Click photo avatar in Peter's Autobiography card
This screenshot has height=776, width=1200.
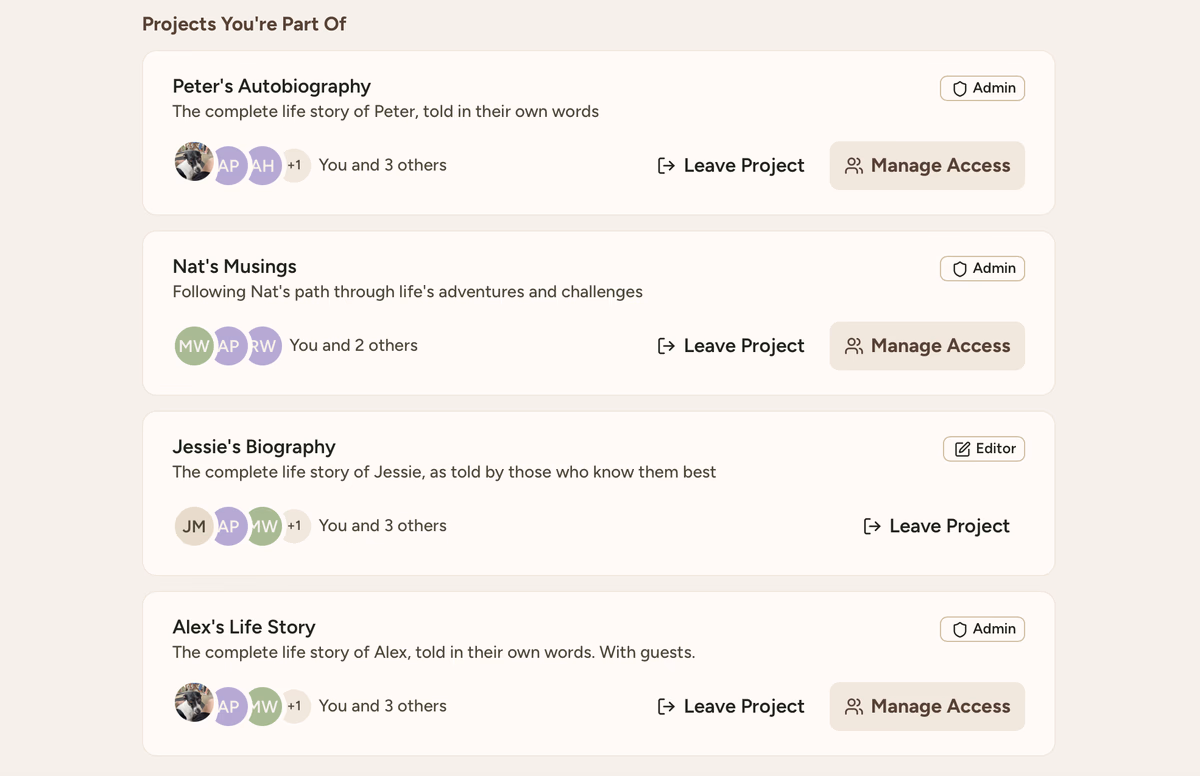(191, 162)
